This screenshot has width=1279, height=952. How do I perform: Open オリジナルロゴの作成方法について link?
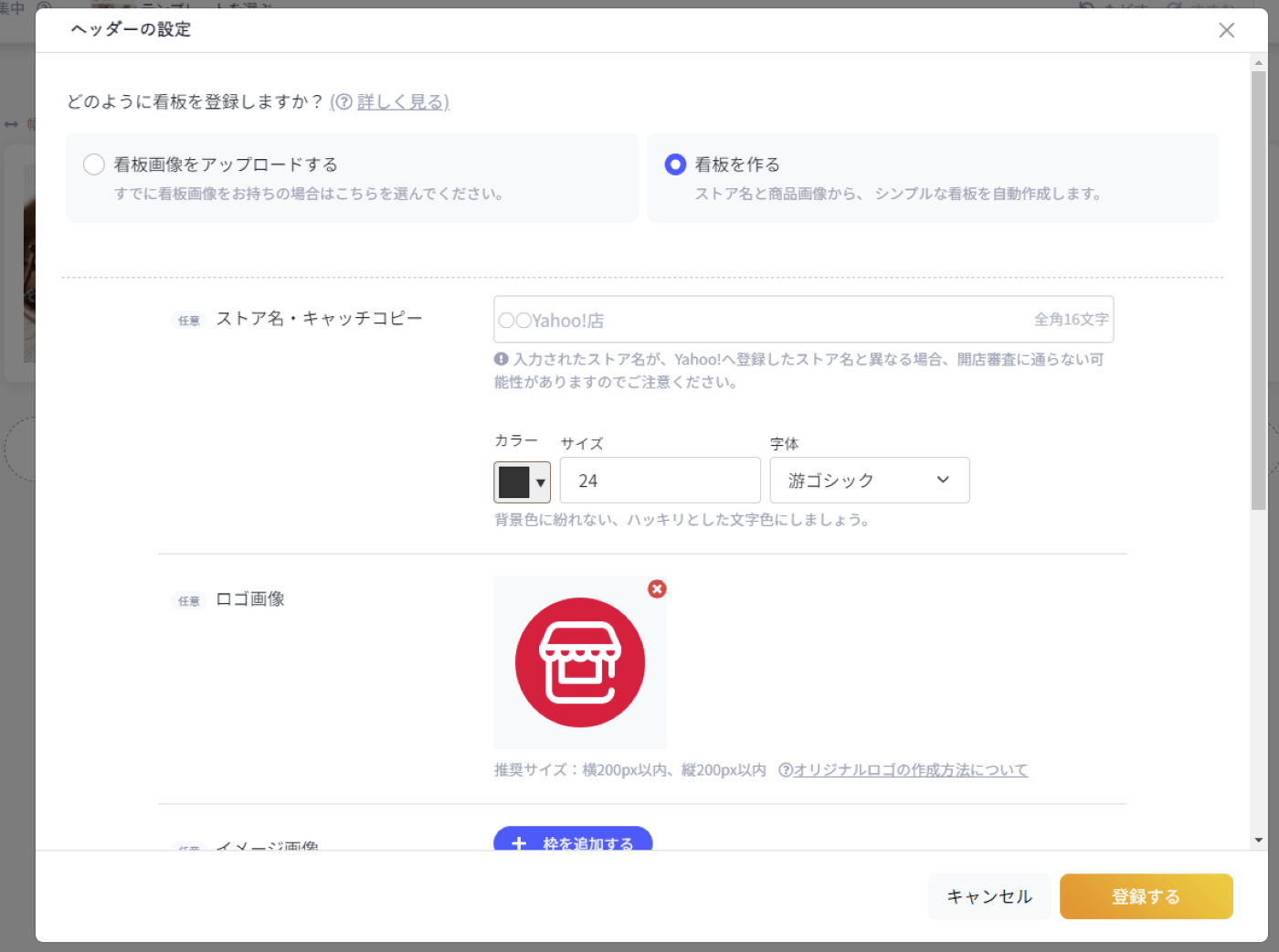tap(910, 770)
